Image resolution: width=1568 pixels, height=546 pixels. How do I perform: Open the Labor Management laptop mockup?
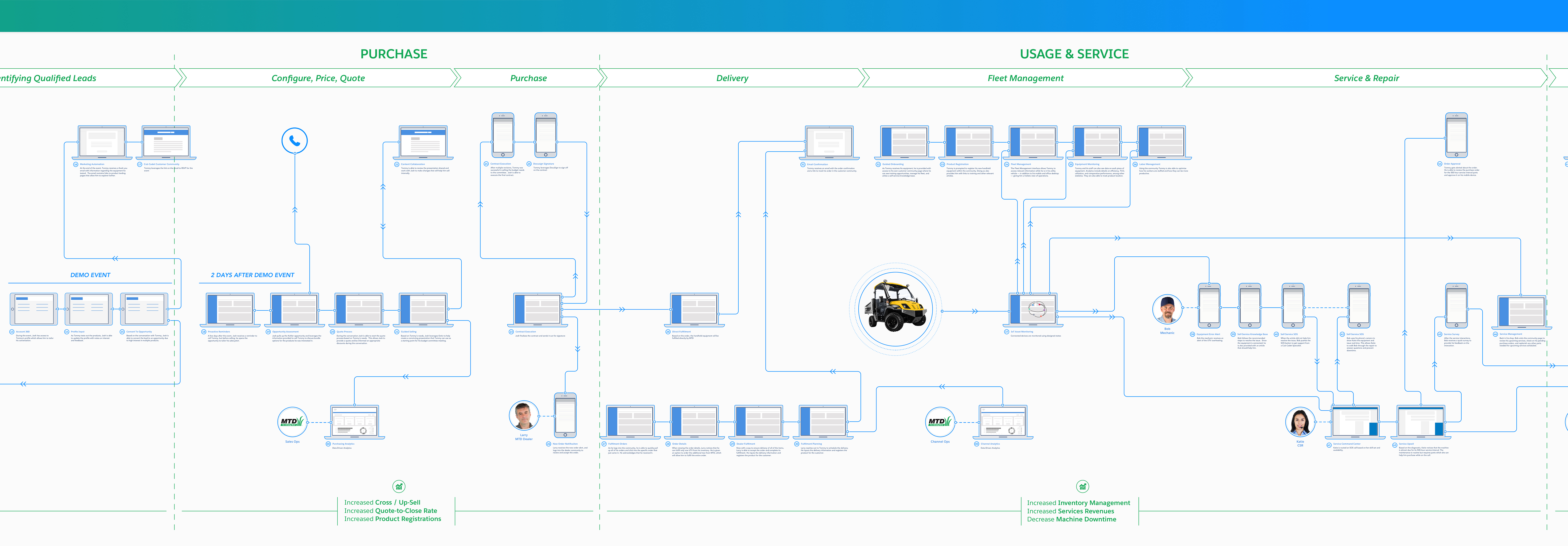(1162, 143)
